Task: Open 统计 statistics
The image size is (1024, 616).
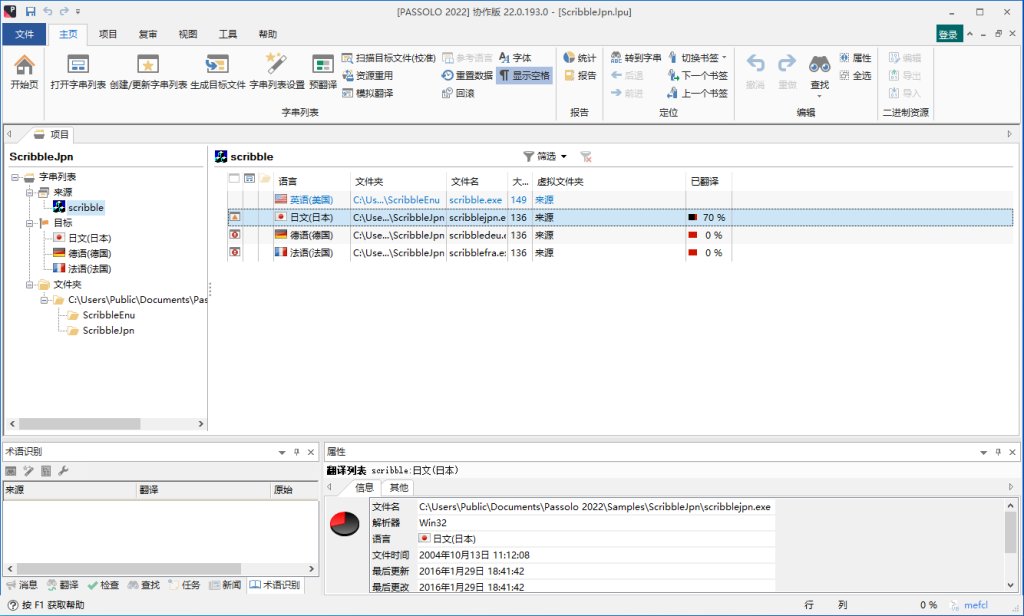Action: point(580,57)
